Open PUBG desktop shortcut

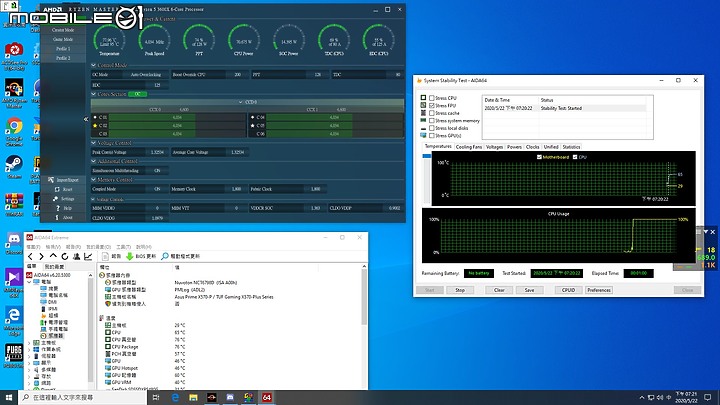click(x=14, y=354)
